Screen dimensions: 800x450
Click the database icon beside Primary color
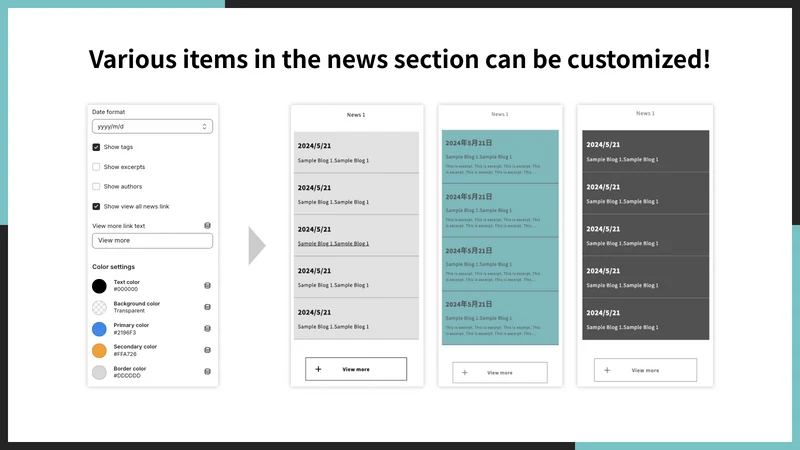(207, 329)
